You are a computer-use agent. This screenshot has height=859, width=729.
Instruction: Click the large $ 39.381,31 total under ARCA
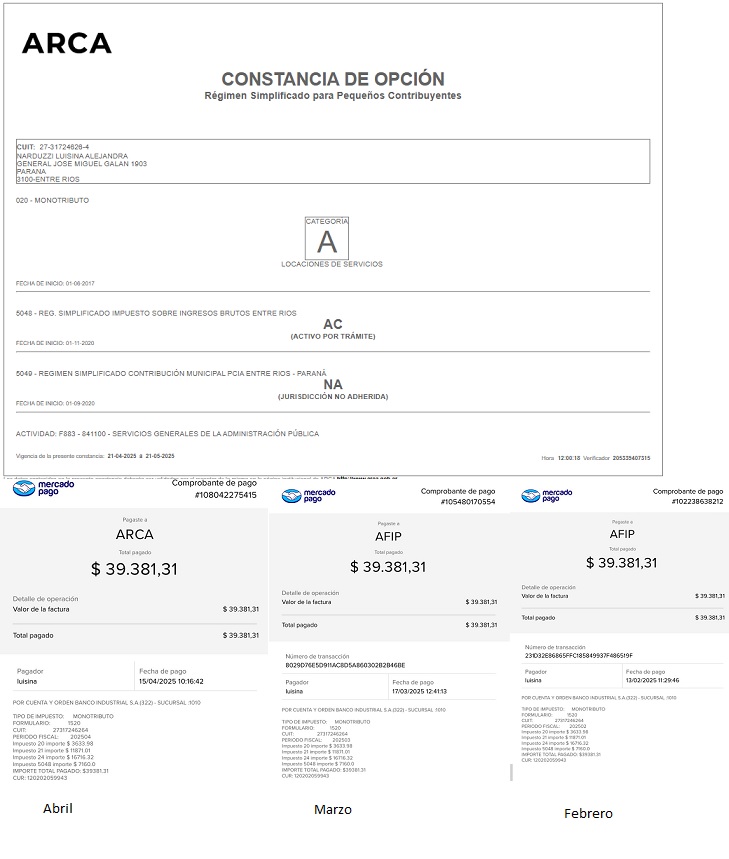tap(134, 569)
